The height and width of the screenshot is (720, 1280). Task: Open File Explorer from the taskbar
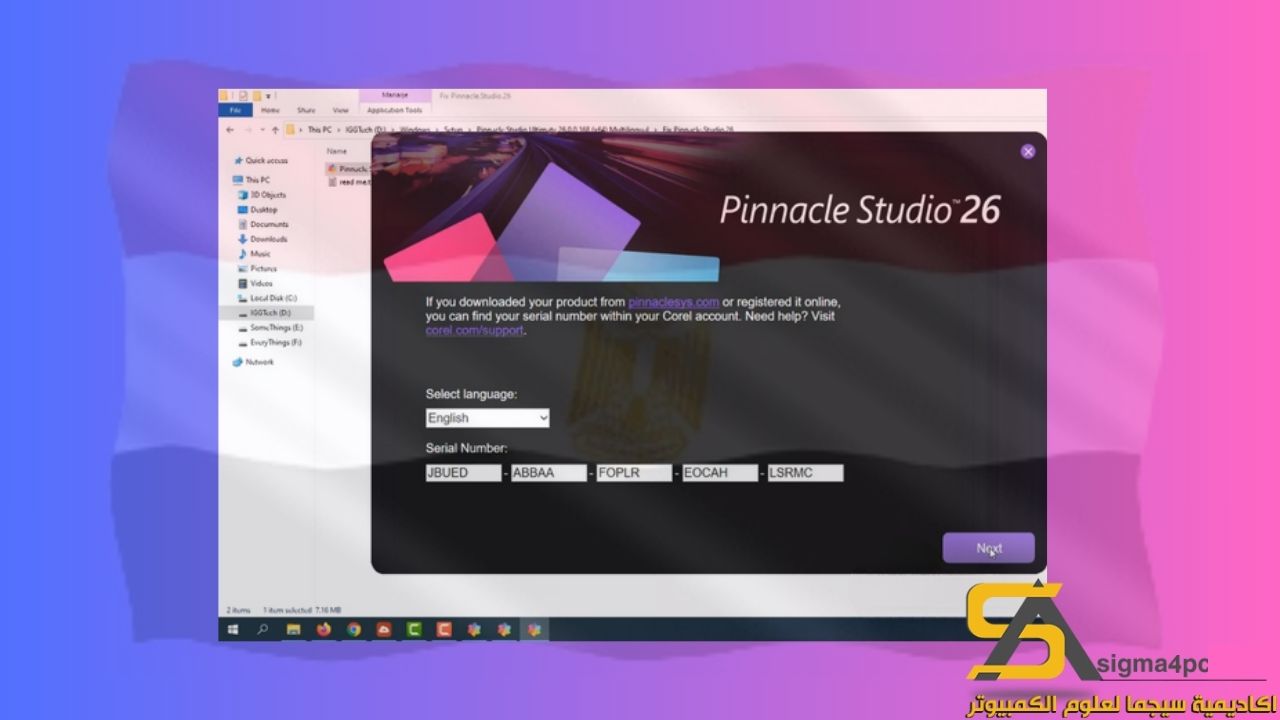[294, 630]
